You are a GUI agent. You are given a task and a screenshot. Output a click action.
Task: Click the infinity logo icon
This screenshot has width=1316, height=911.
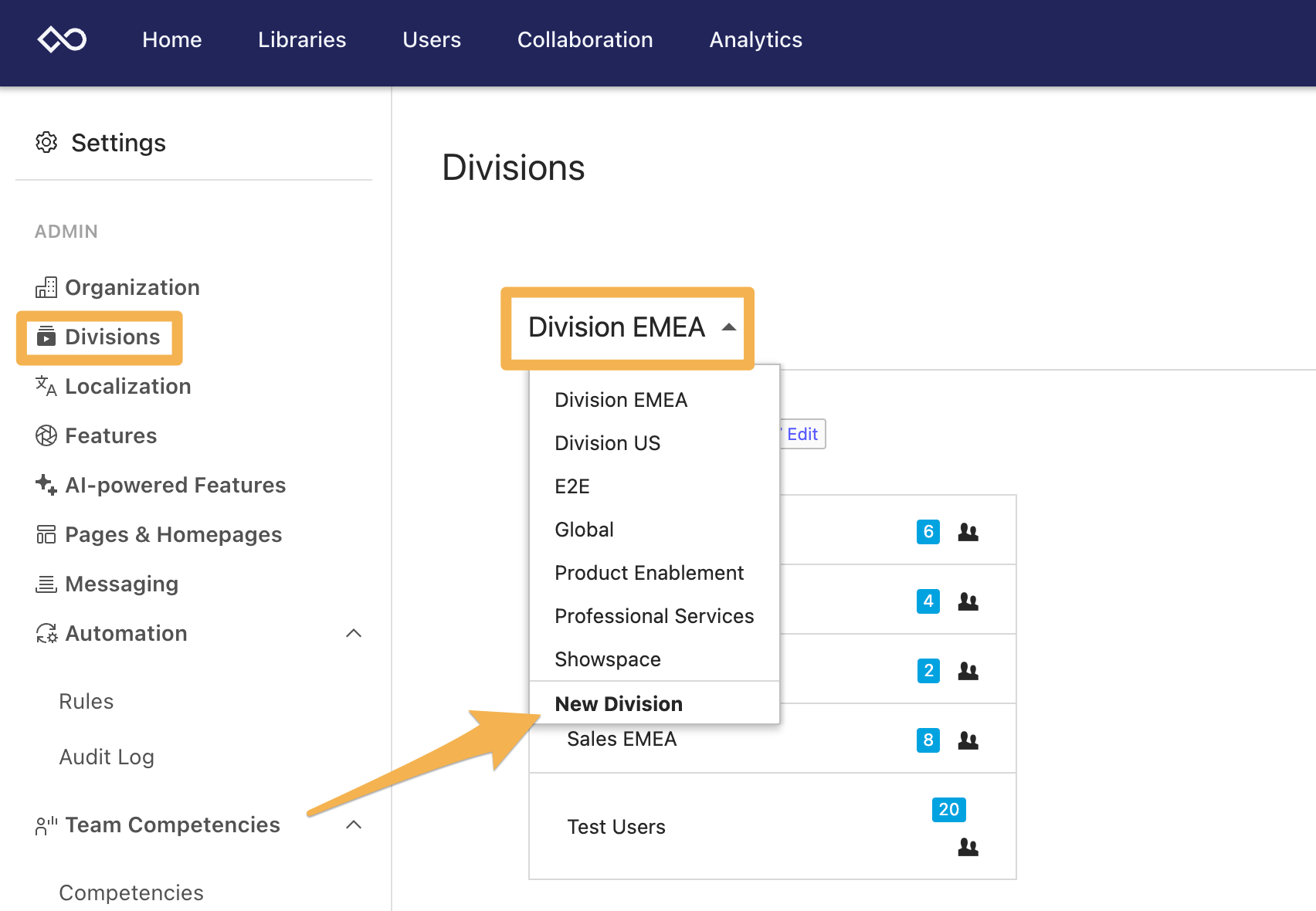pyautogui.click(x=63, y=39)
